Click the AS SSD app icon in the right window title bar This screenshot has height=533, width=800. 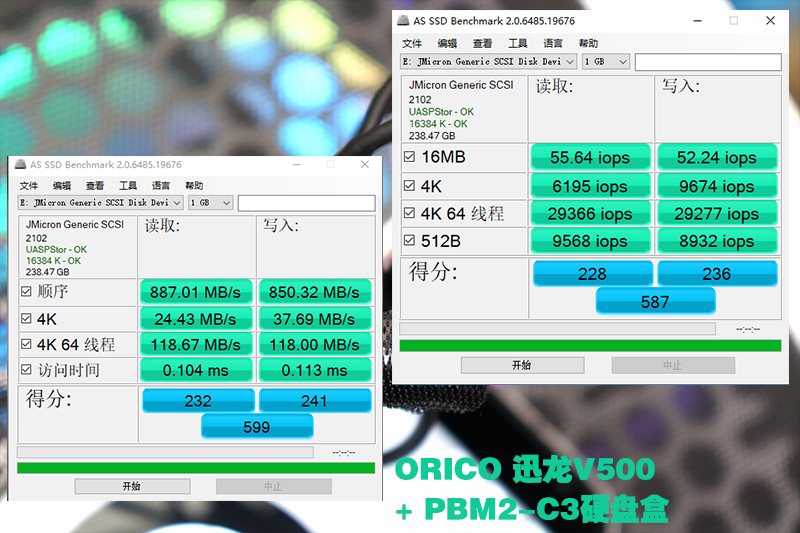(403, 20)
